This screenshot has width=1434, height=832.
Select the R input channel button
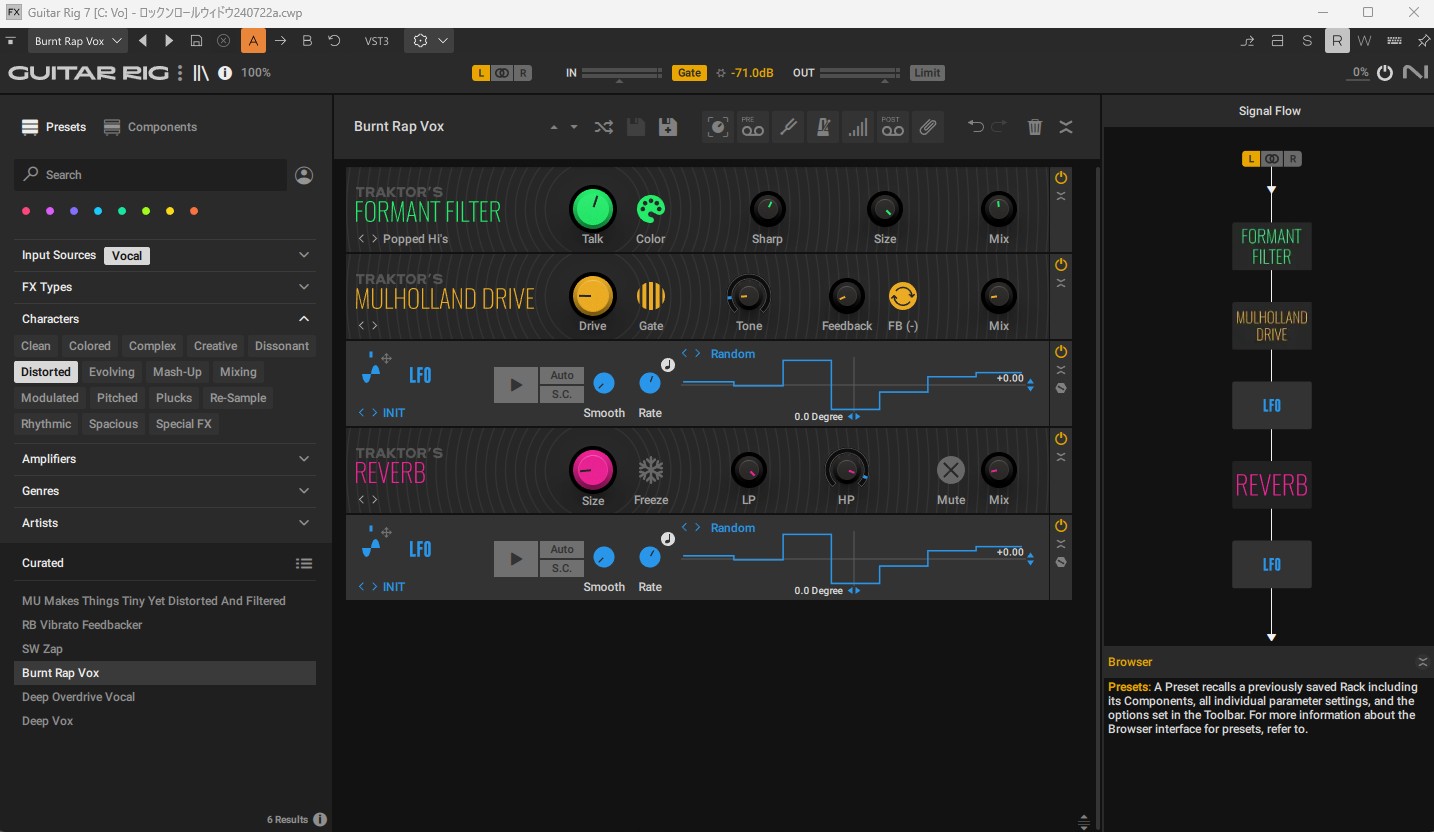523,73
